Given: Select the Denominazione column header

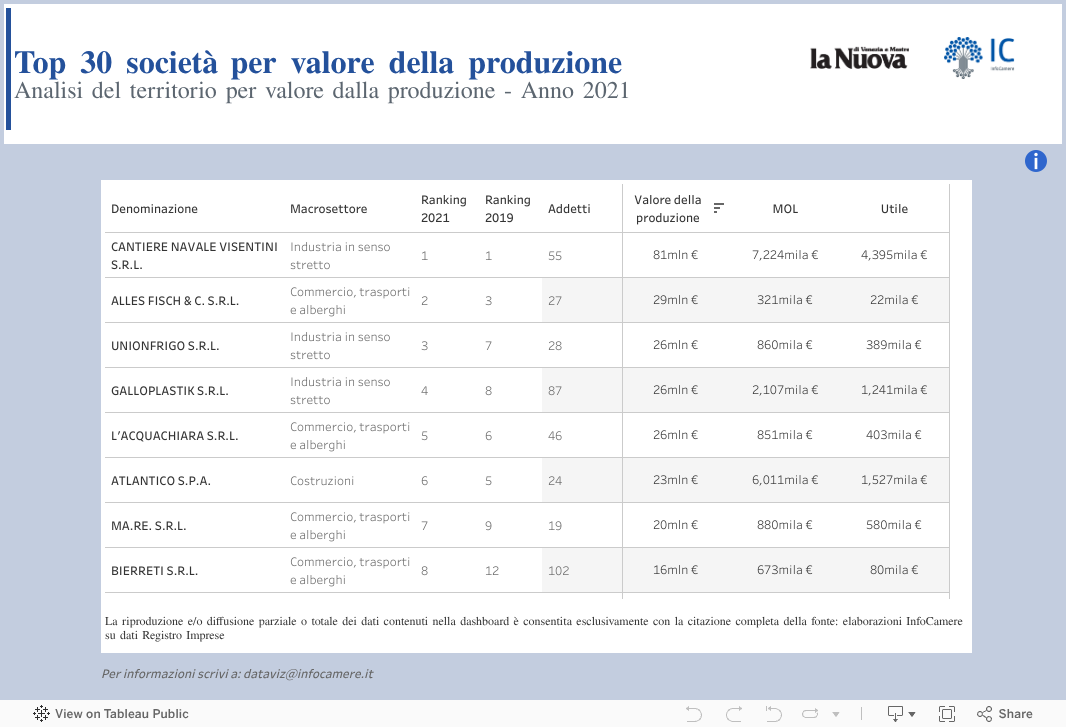Looking at the screenshot, I should (154, 209).
